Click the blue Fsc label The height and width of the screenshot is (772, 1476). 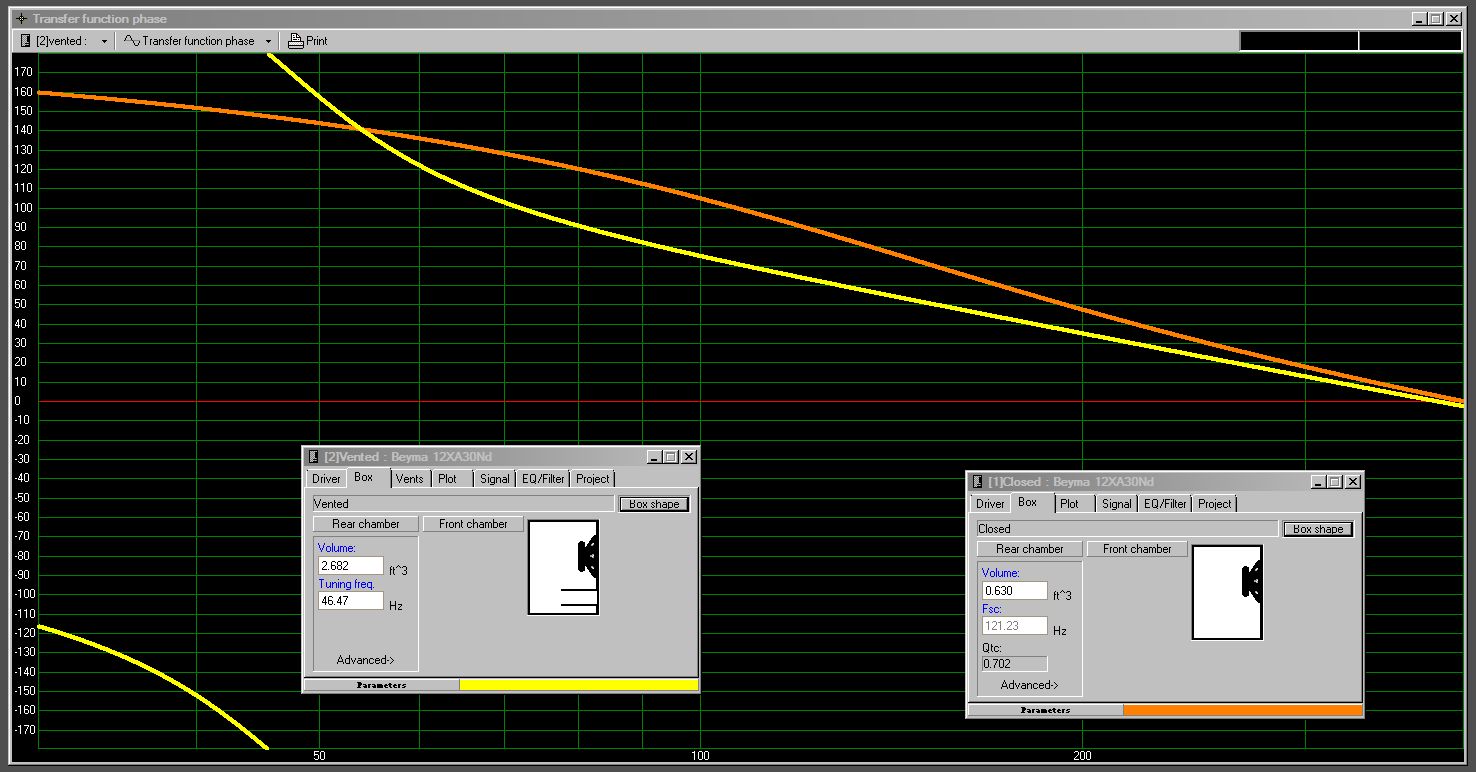991,609
